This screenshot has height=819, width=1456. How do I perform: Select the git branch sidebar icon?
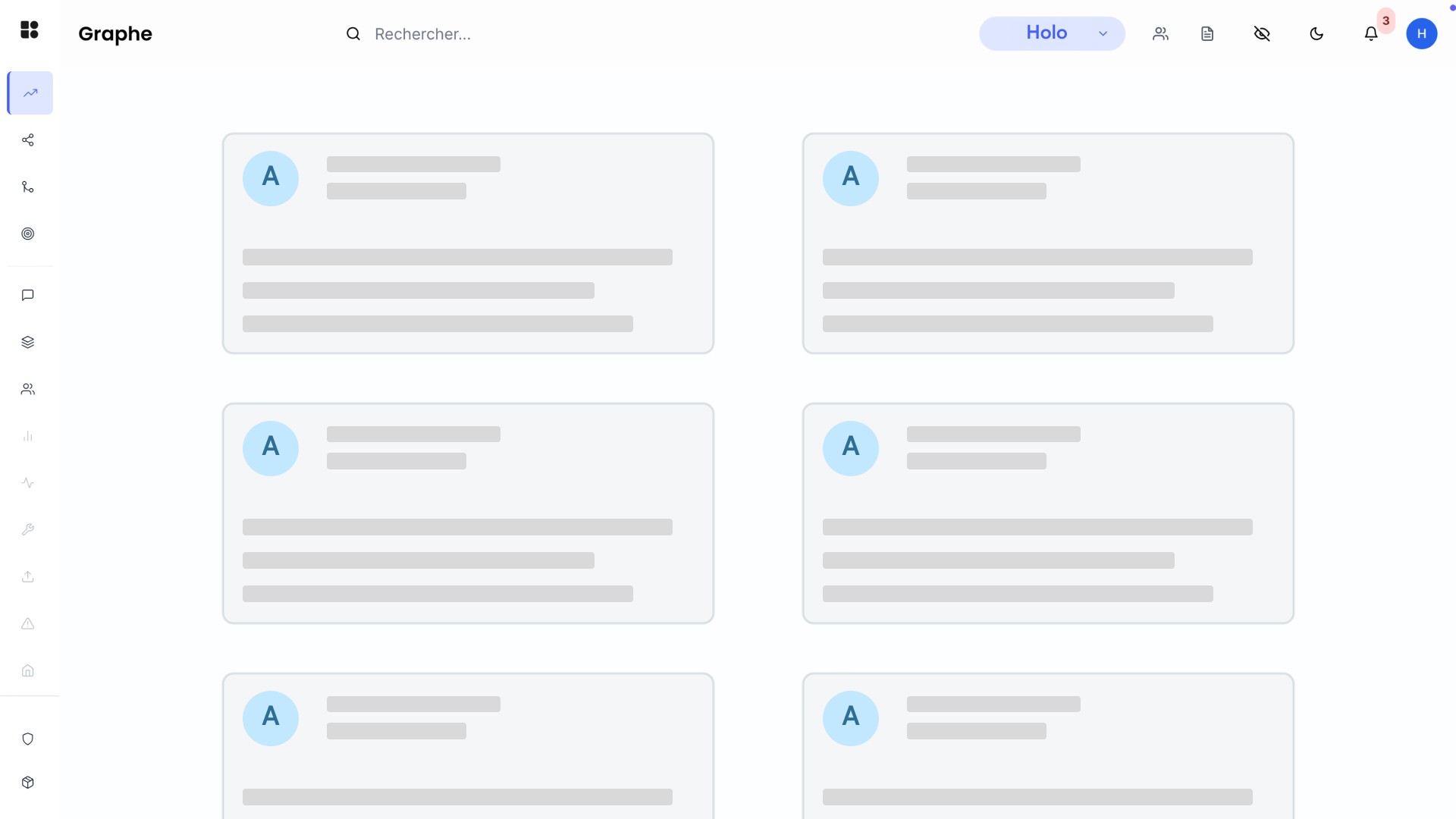[x=28, y=187]
